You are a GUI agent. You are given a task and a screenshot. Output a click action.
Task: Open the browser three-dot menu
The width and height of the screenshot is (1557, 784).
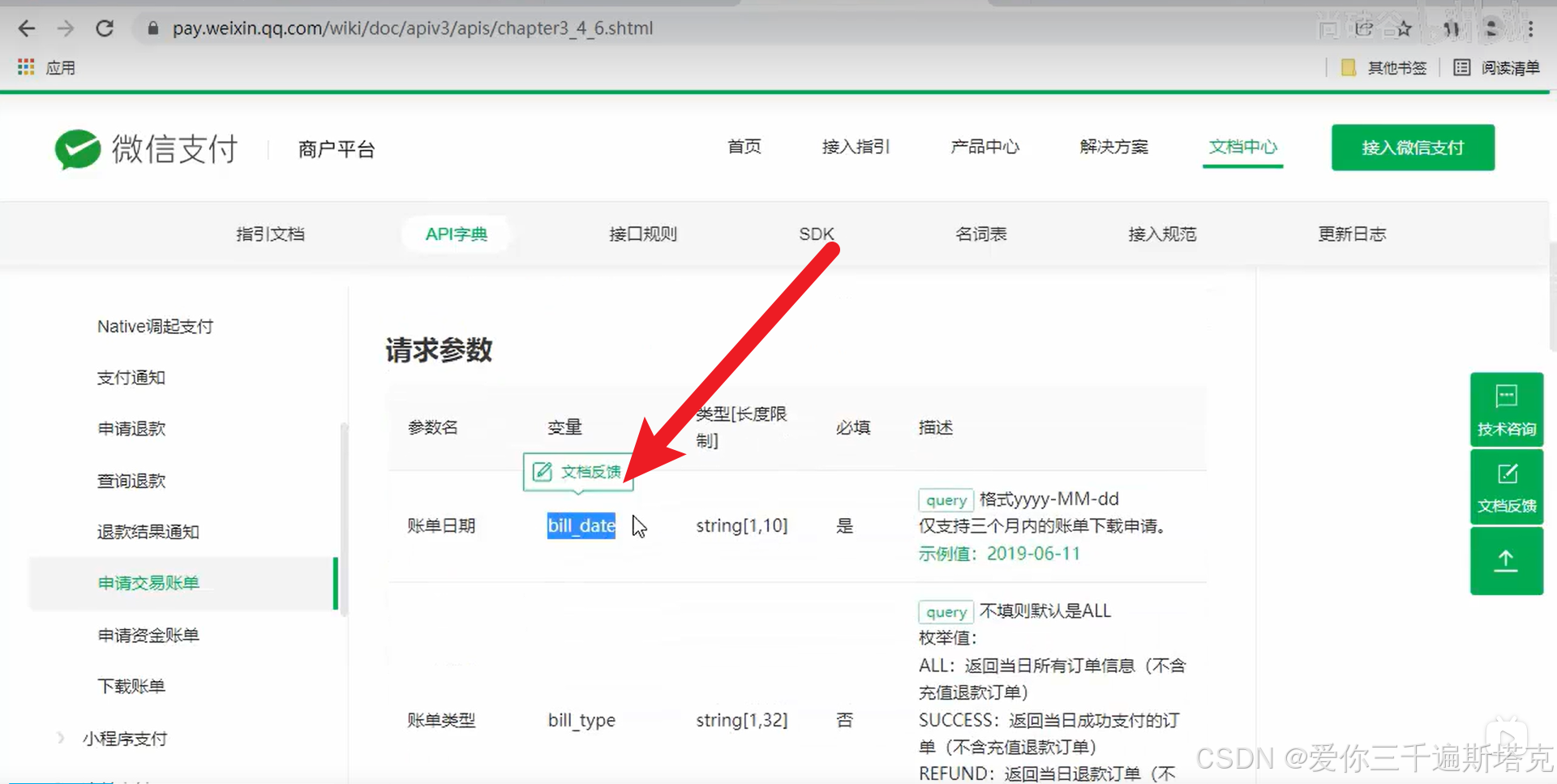[x=1530, y=29]
